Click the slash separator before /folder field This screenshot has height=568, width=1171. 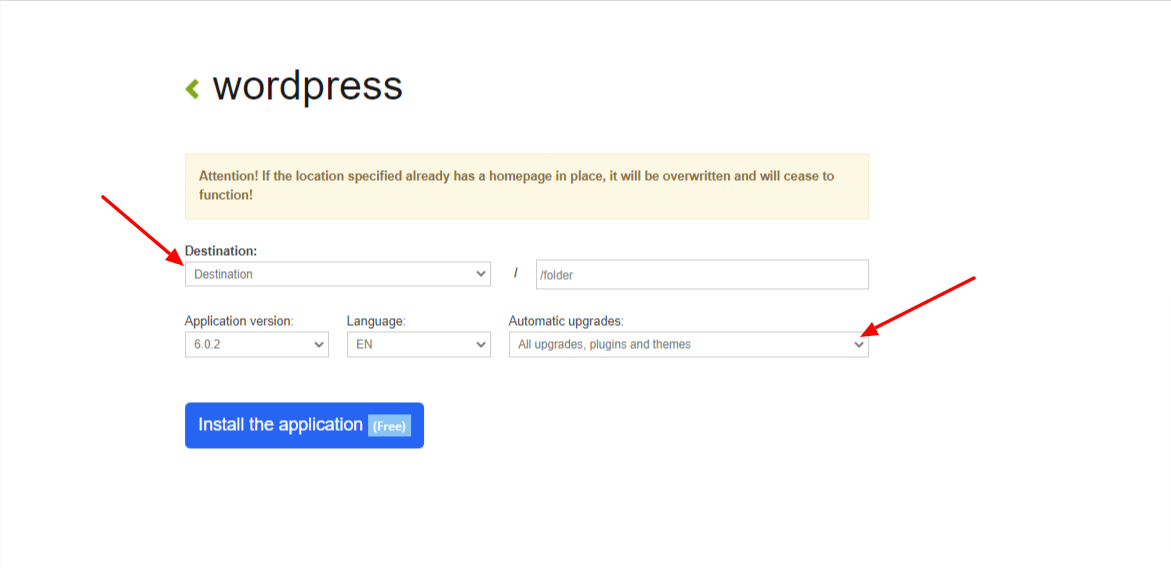[515, 273]
